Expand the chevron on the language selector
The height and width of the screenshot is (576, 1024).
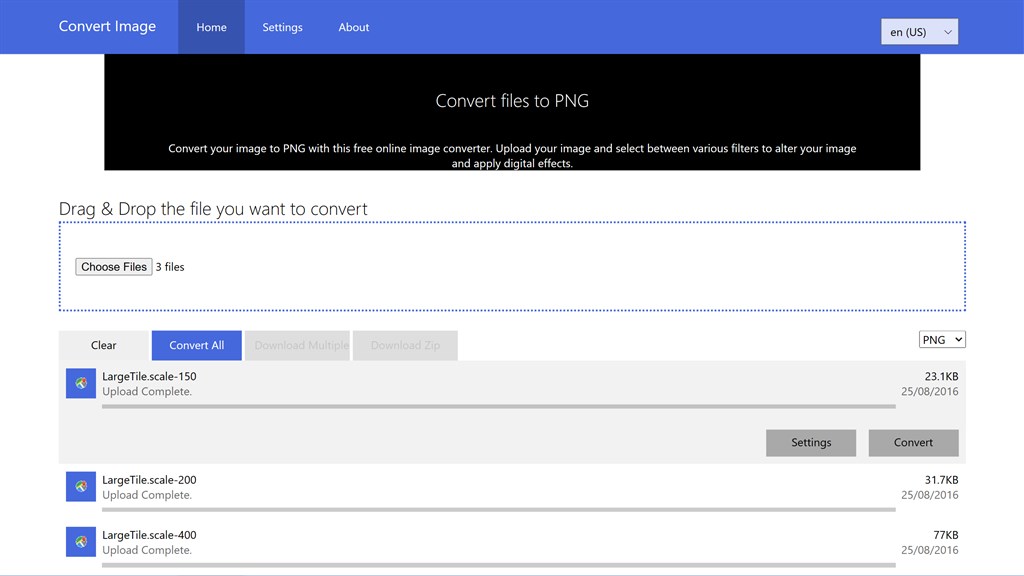[948, 31]
